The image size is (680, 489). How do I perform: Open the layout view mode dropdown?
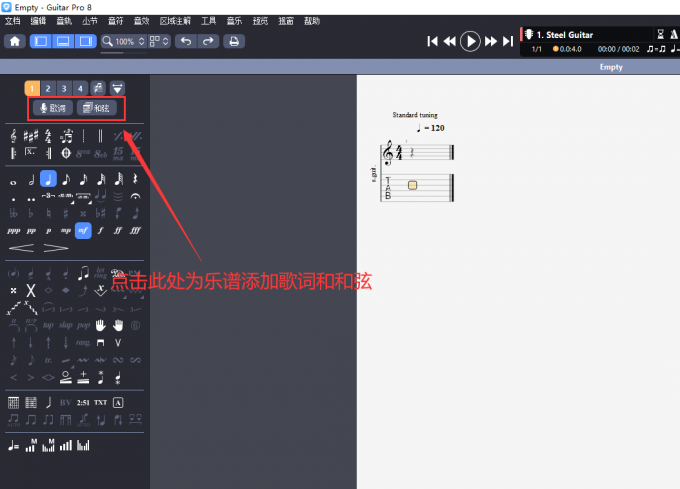[x=160, y=41]
